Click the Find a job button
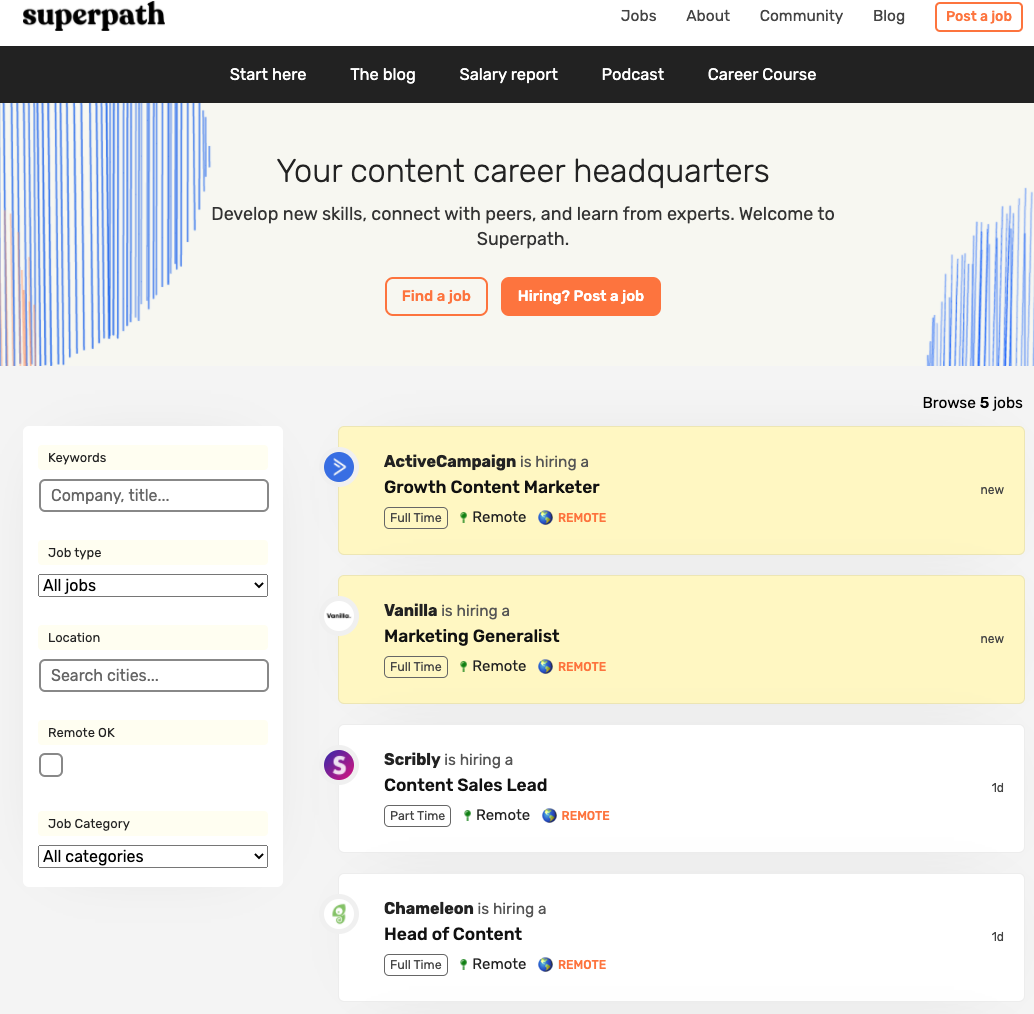Image resolution: width=1034 pixels, height=1014 pixels. (436, 296)
